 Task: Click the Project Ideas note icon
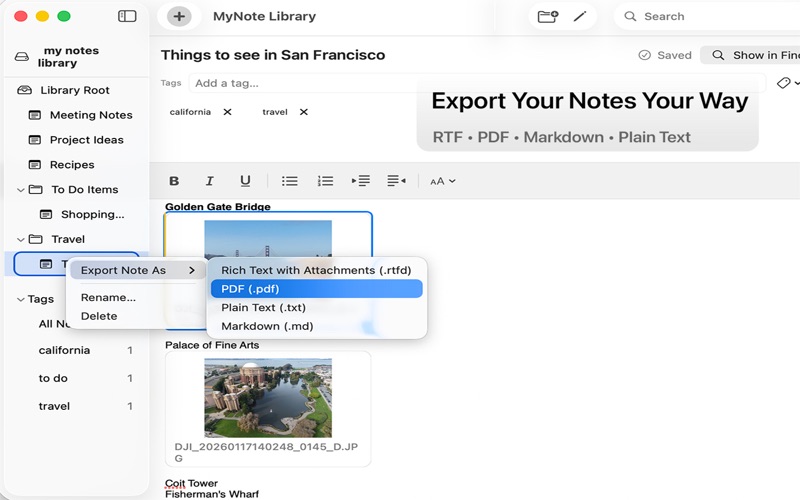(x=35, y=140)
